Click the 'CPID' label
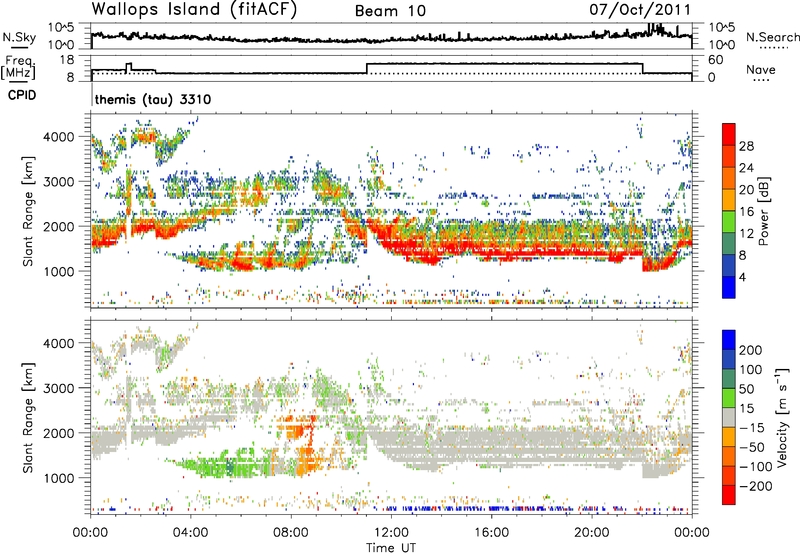Screen dimensions: 800x554 (x=22, y=95)
